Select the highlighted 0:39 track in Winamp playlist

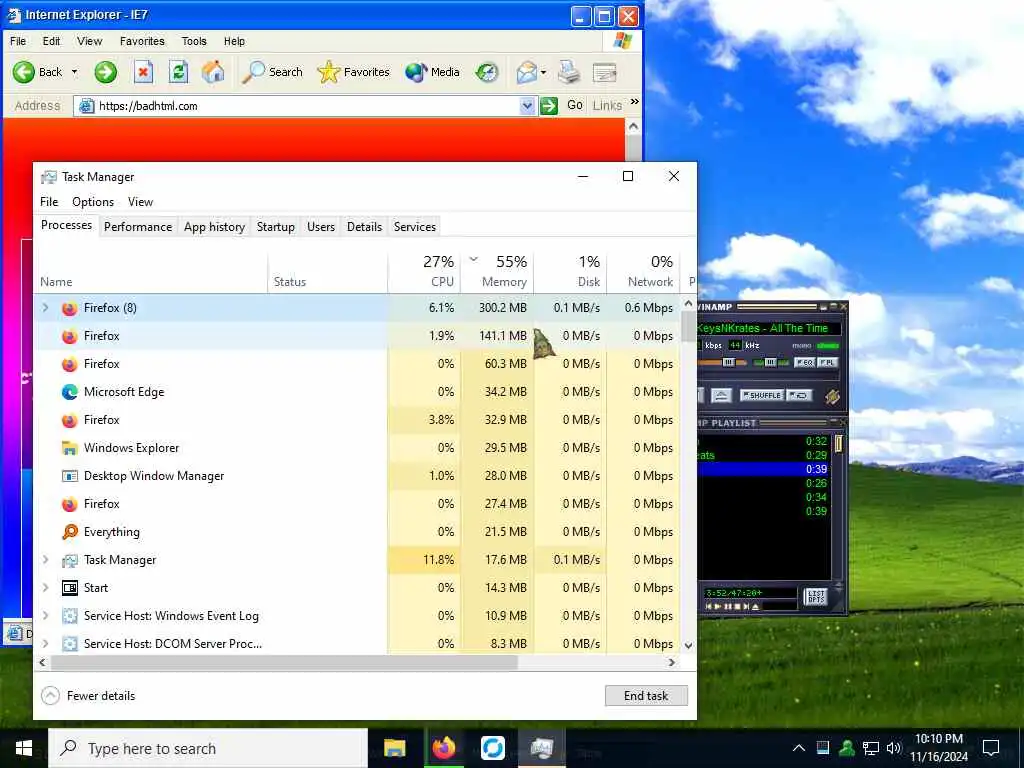click(763, 469)
